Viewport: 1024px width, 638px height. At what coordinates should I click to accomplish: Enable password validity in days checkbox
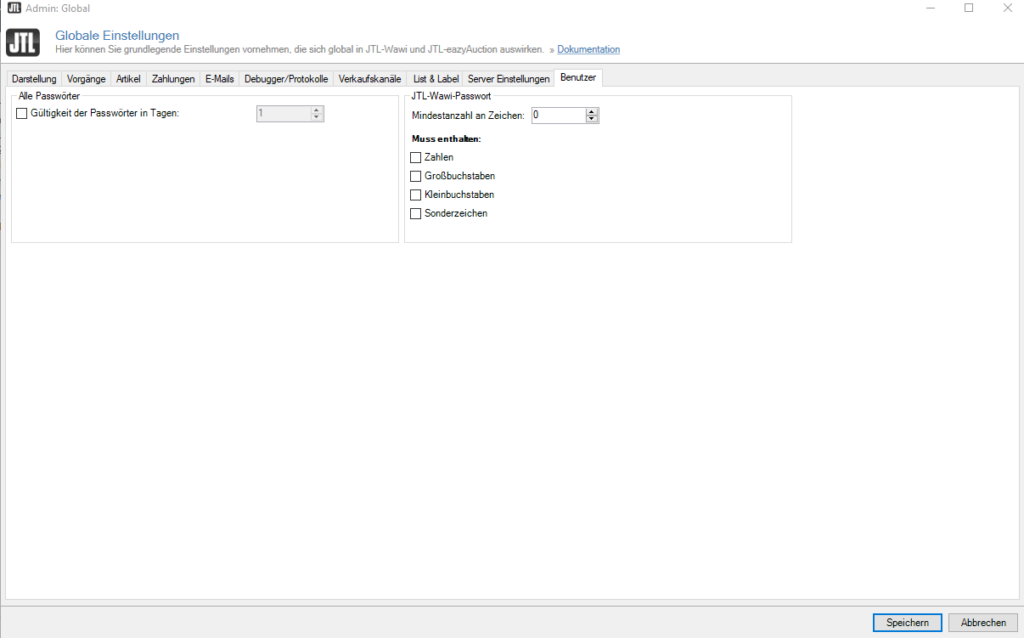[22, 114]
